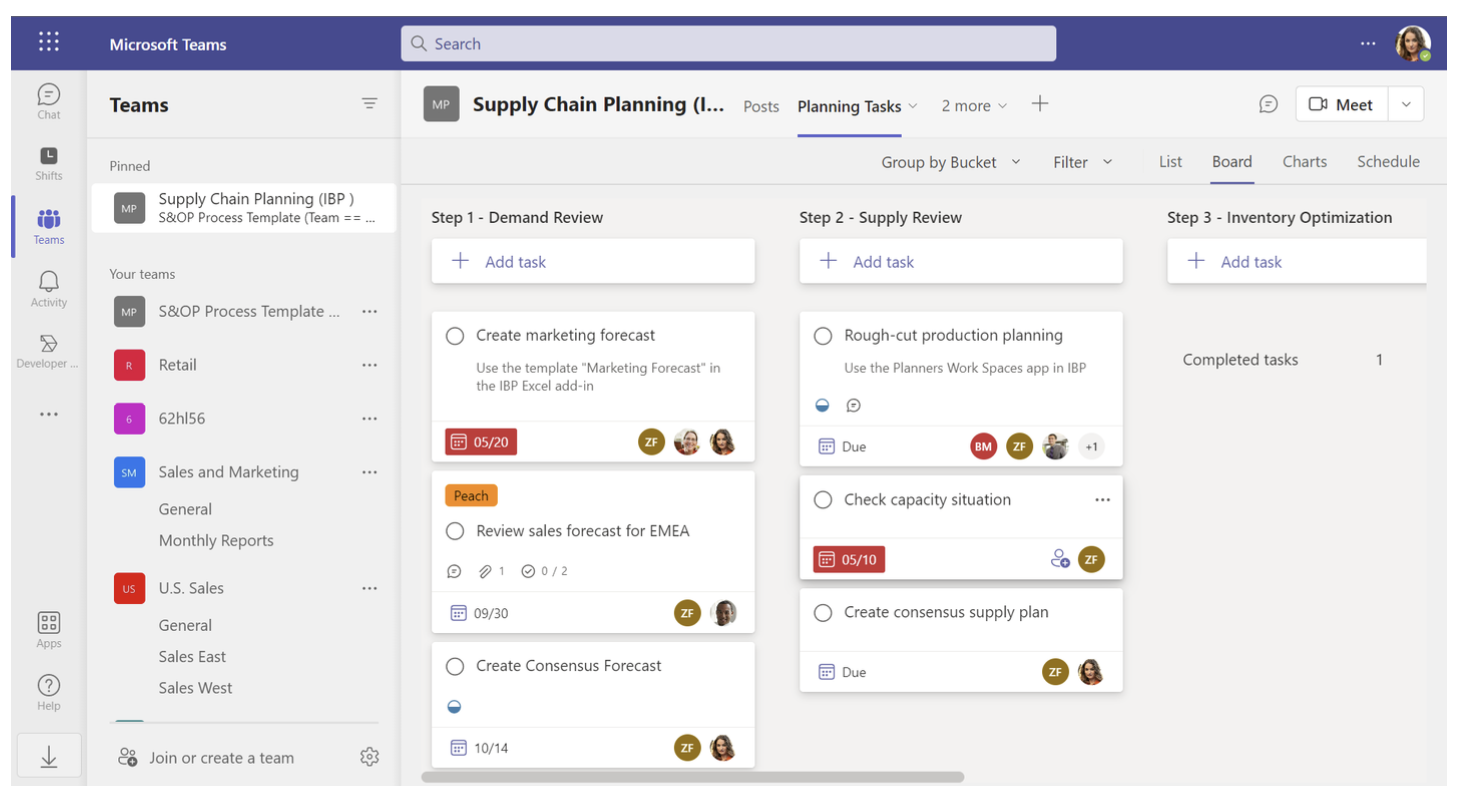The width and height of the screenshot is (1460, 798).
Task: Open Chat in the left rail
Action: 49,101
